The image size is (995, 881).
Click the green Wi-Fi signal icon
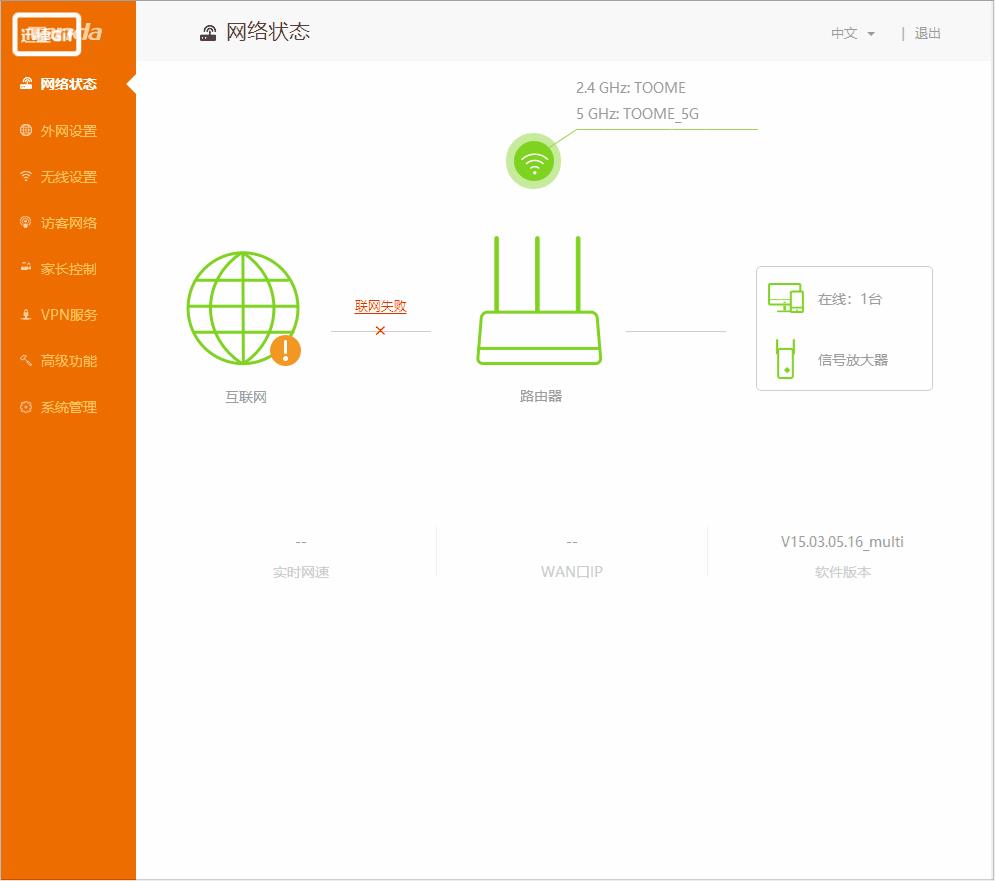534,160
